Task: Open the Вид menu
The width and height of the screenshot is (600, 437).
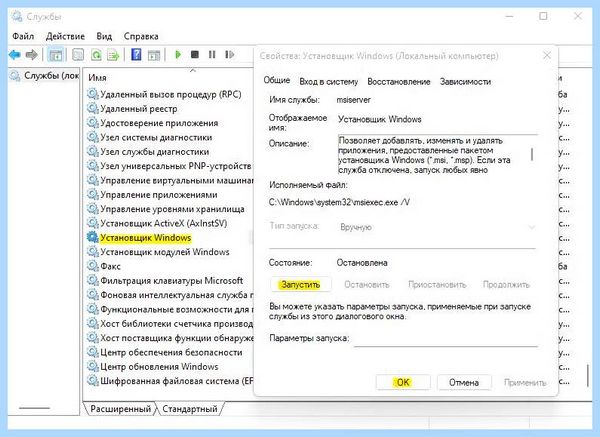Action: [x=104, y=36]
